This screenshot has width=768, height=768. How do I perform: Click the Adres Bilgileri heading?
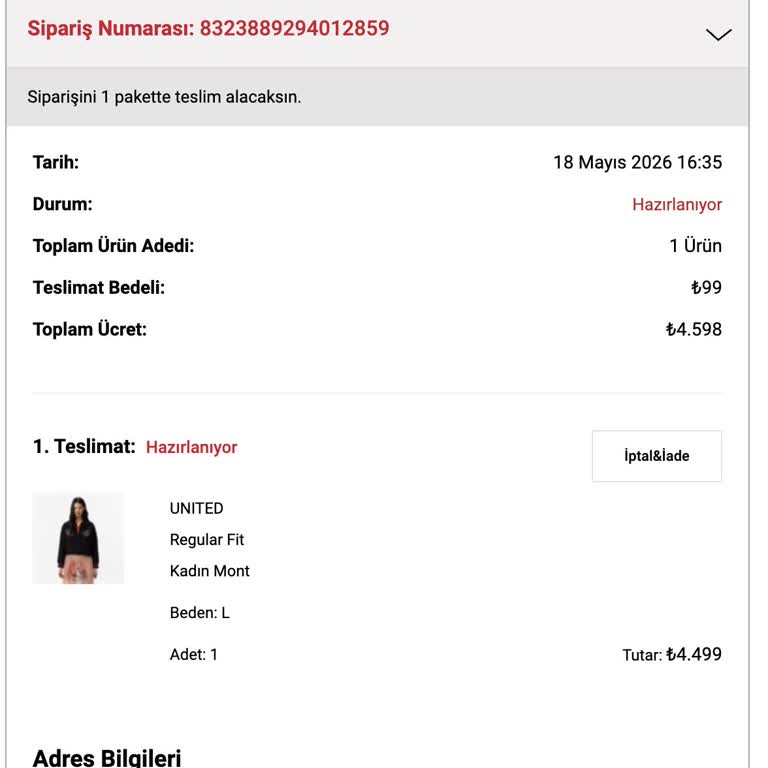pyautogui.click(x=107, y=757)
